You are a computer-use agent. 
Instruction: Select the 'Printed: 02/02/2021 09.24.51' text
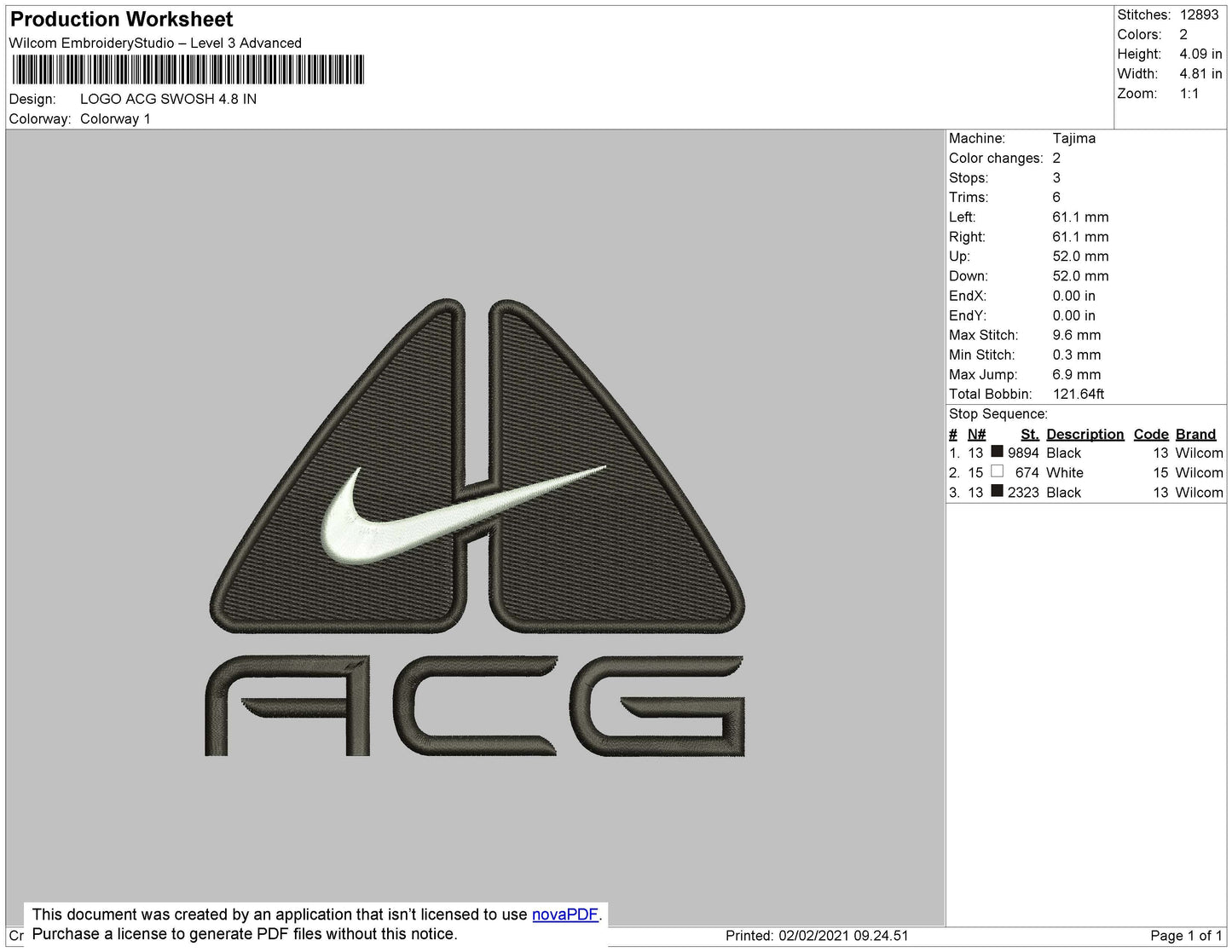tap(817, 935)
